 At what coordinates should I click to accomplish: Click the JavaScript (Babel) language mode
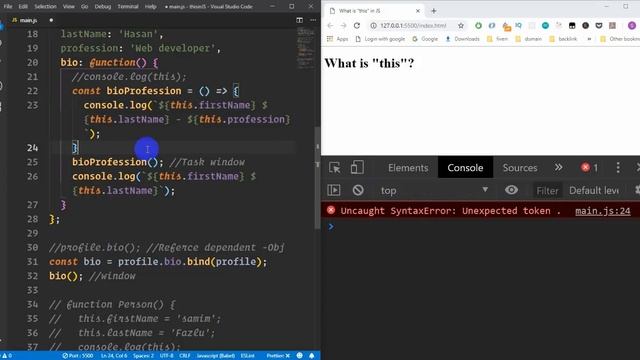[216, 356]
